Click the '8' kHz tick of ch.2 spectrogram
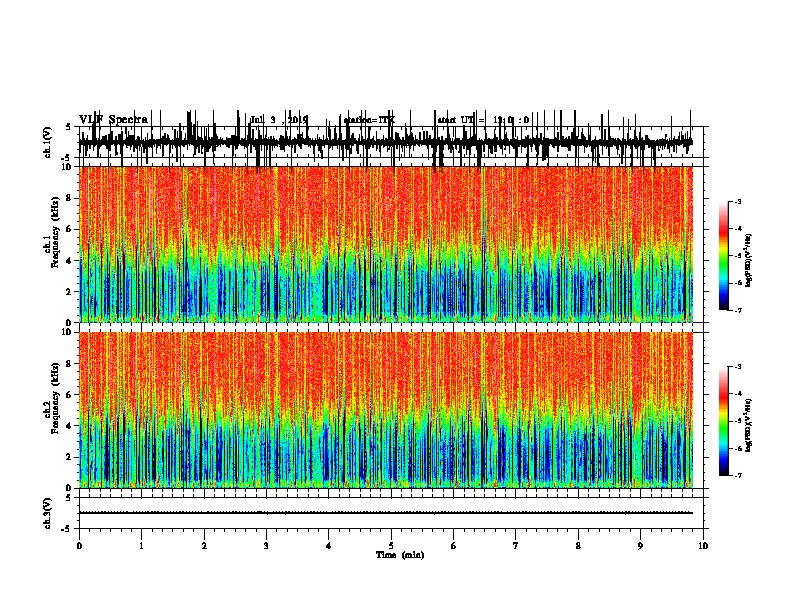The image size is (792, 612). tap(69, 364)
